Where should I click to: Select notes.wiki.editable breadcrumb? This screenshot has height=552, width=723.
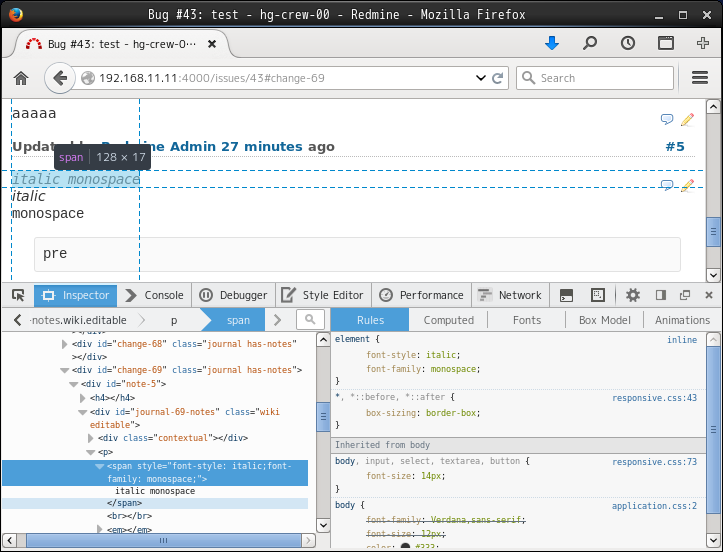pos(78,320)
